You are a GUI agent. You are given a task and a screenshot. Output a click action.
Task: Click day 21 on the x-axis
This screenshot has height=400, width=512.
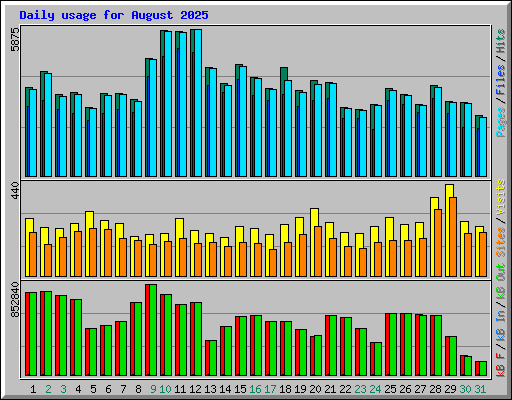click(330, 389)
